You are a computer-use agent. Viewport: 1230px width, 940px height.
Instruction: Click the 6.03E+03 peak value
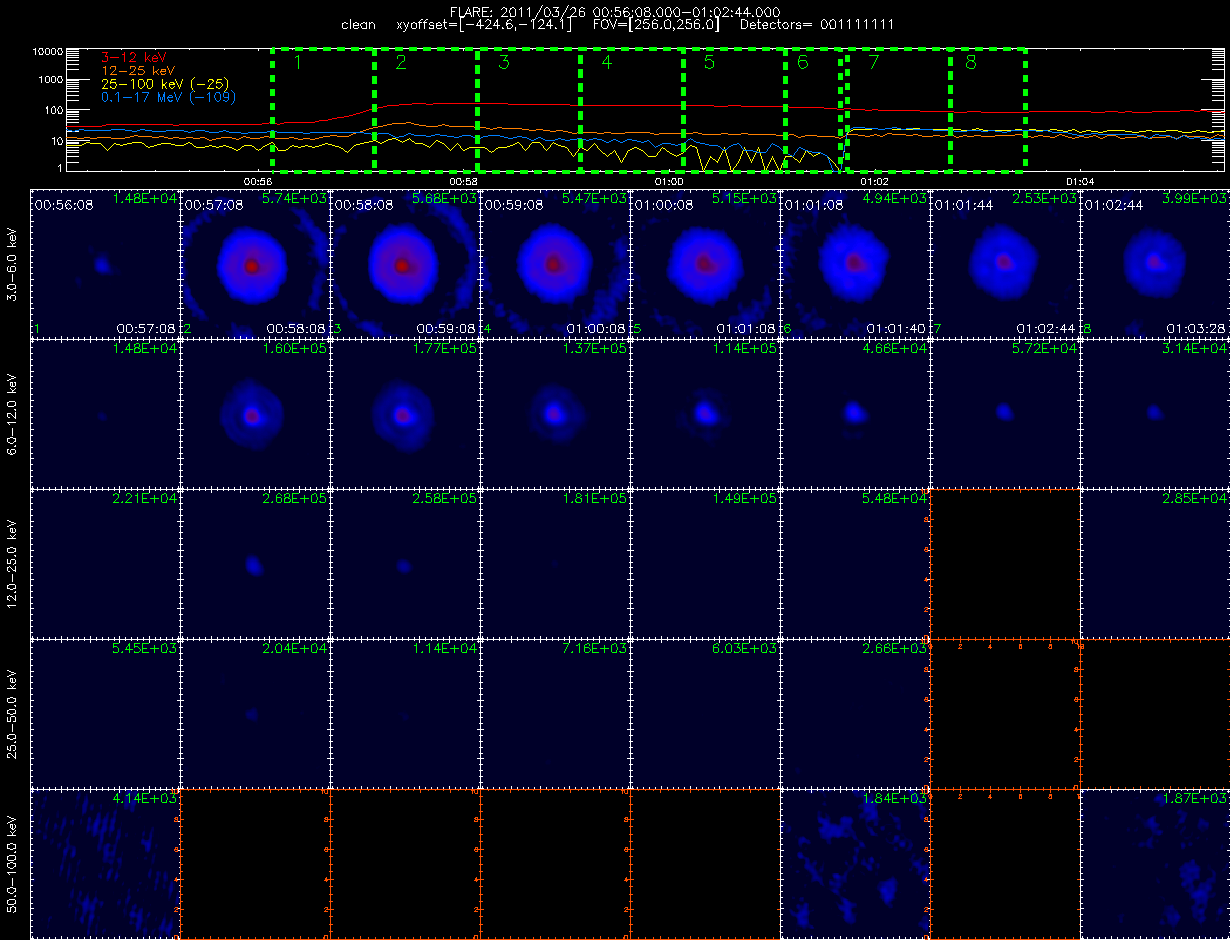pos(745,648)
